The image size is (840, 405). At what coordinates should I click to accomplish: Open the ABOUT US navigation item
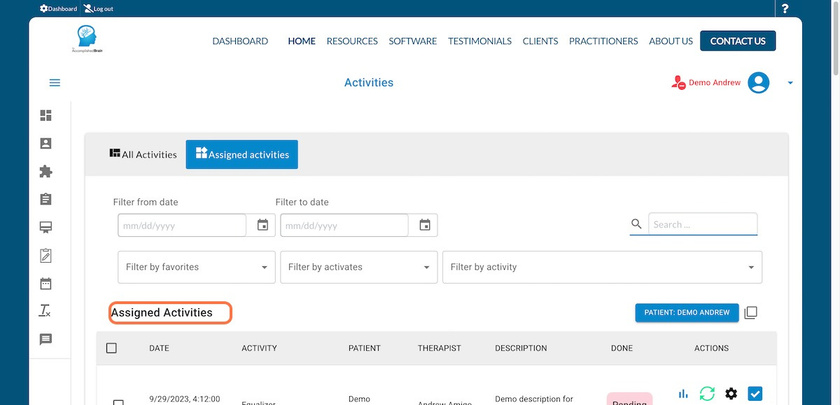tap(671, 41)
